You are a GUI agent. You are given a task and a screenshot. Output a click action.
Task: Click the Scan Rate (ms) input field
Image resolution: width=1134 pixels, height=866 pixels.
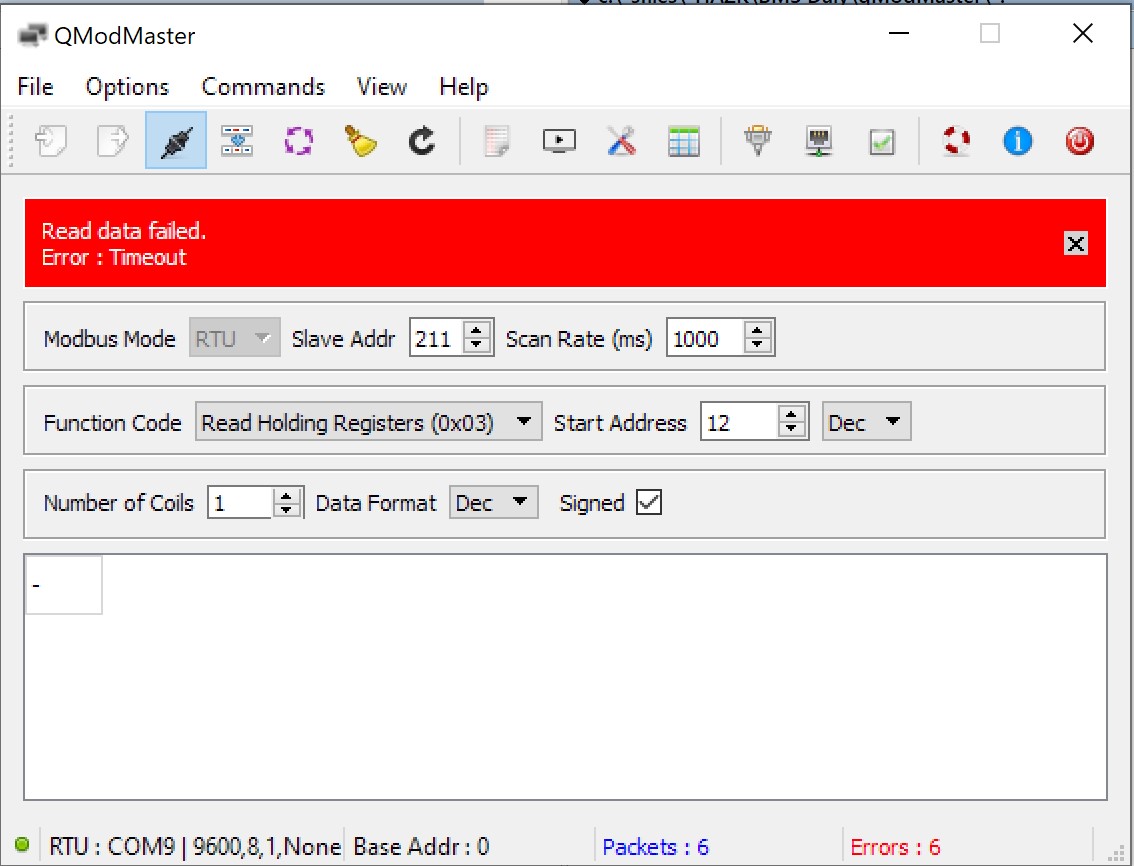pos(706,338)
